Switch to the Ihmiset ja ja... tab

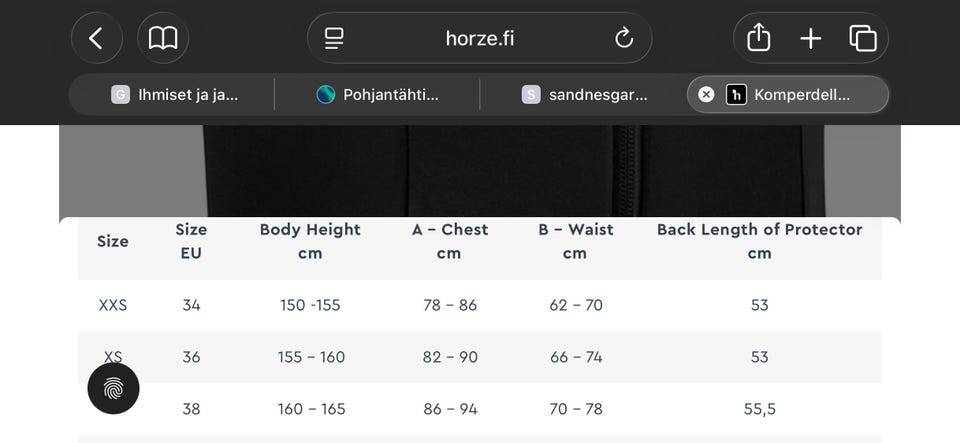(x=175, y=94)
